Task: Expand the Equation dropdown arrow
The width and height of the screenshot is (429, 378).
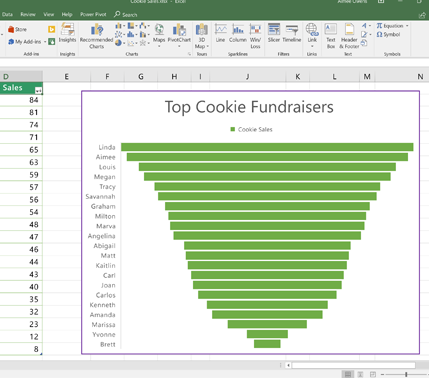Action: [407, 26]
